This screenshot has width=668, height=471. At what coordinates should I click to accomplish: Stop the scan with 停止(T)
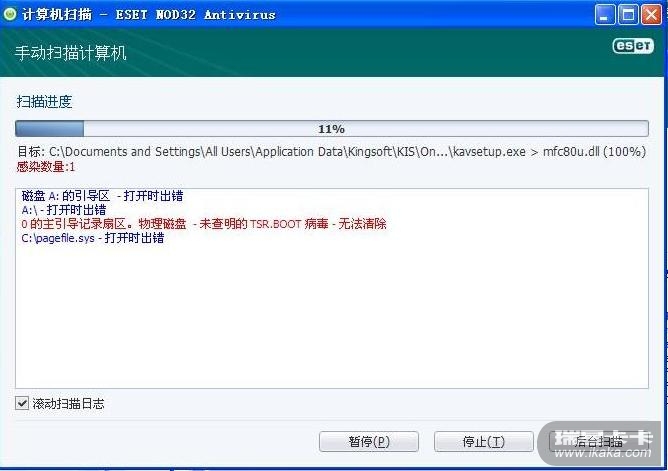484,442
